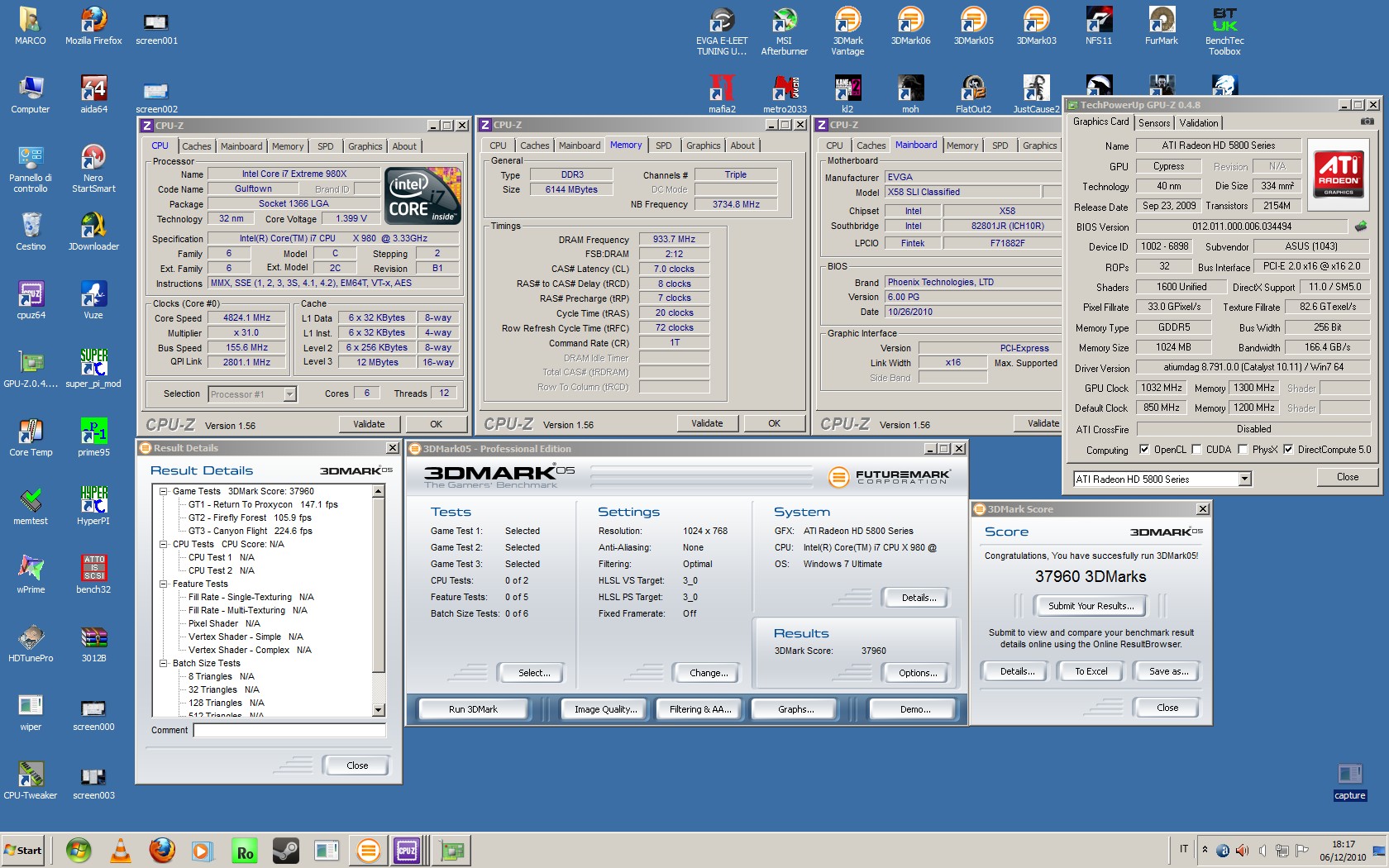1389x868 pixels.
Task: Open the cpuz64 desktop shortcut
Action: coord(31,300)
